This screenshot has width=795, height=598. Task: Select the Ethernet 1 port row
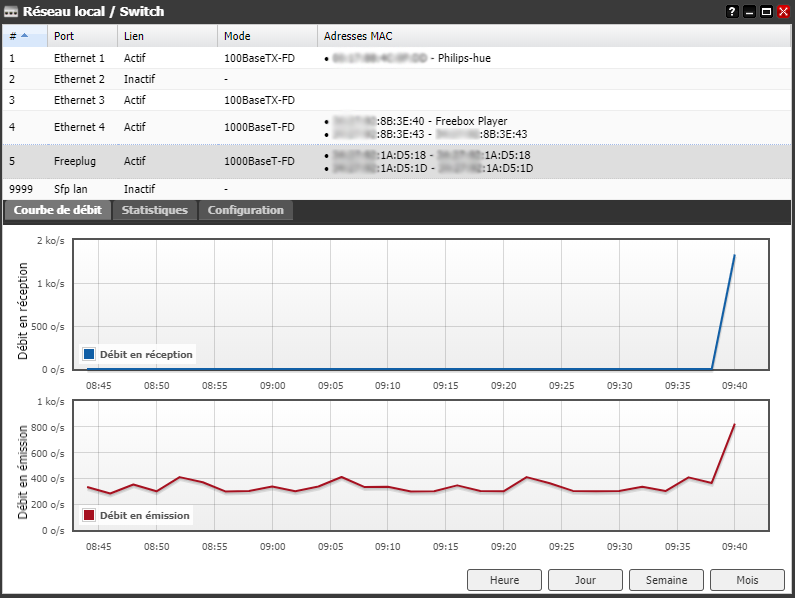[79, 58]
